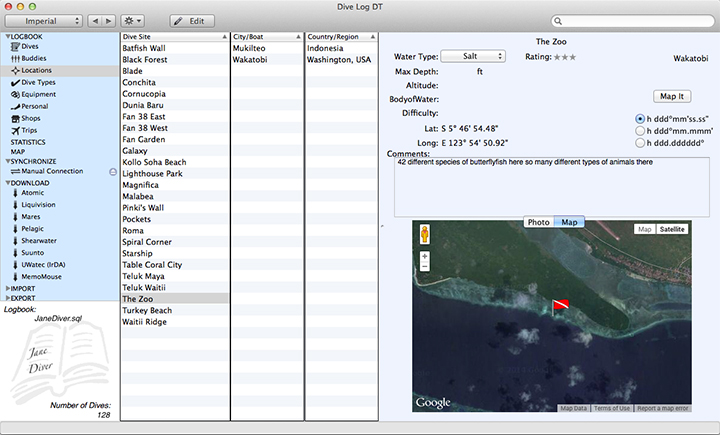Open the Water Type dropdown
The width and height of the screenshot is (720, 435).
472,57
